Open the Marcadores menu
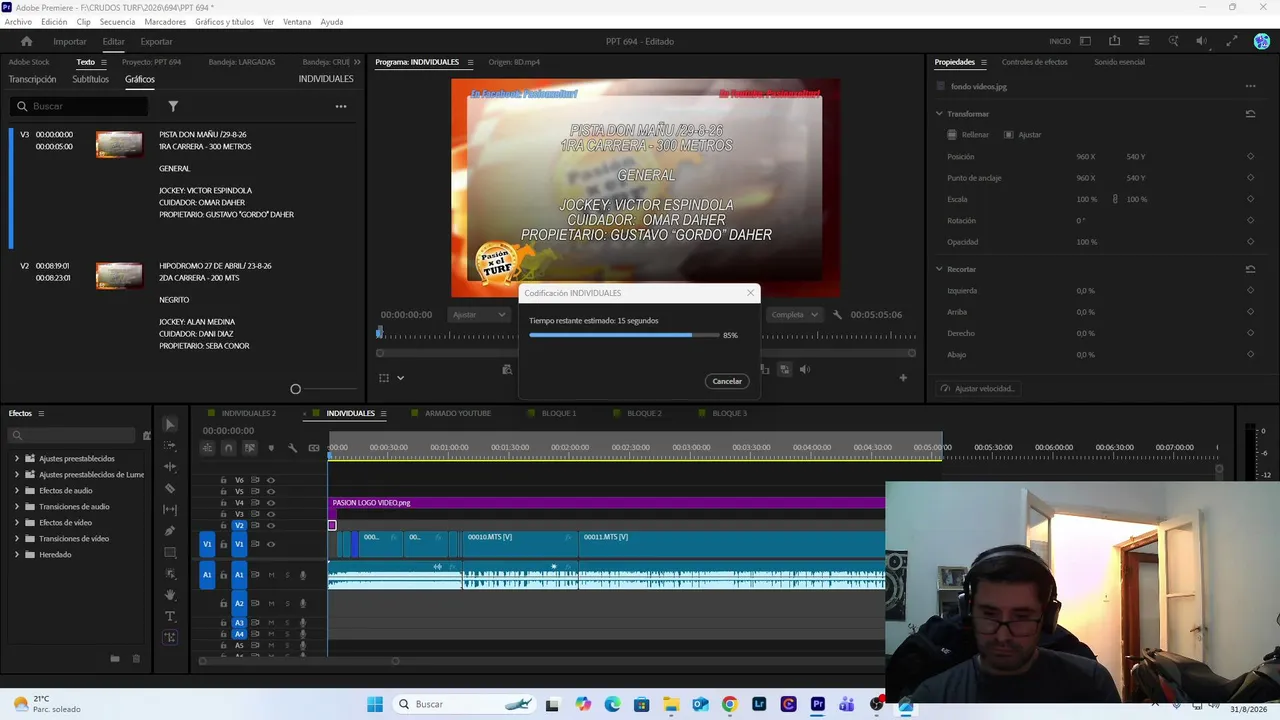 click(x=165, y=22)
